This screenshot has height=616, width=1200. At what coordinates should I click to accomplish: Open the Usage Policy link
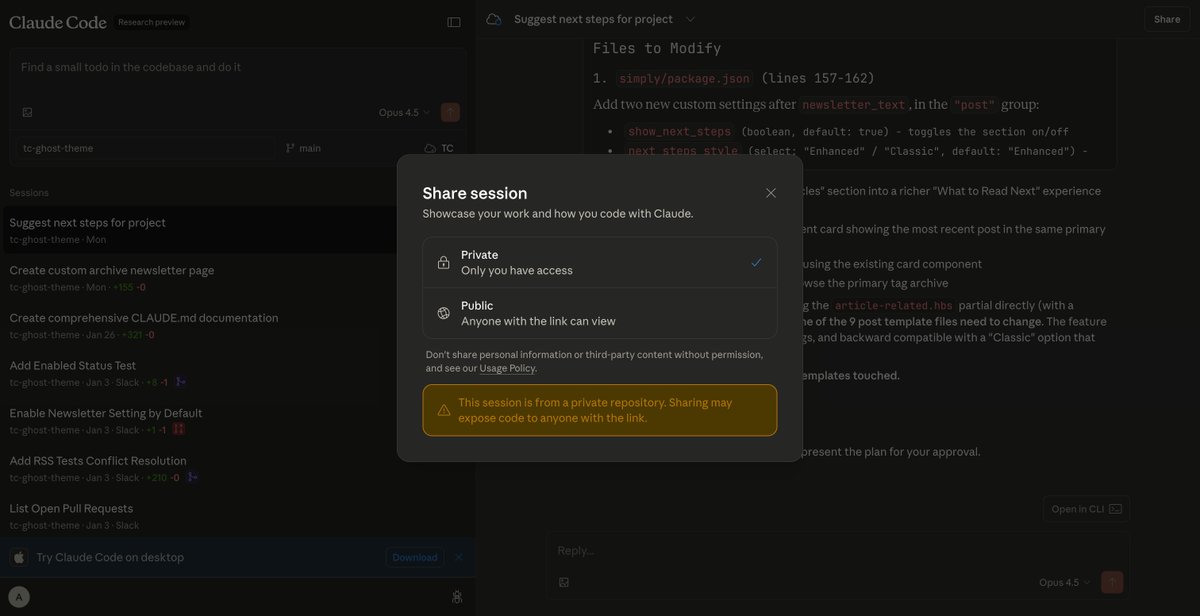pos(507,367)
